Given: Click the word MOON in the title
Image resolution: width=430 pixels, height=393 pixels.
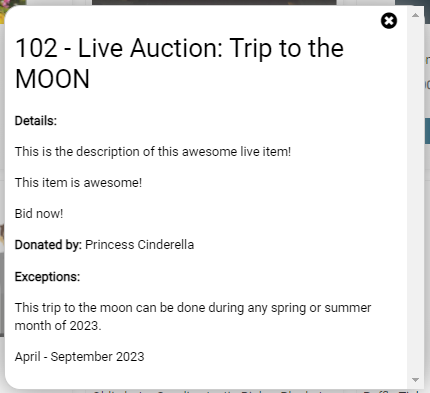Looking at the screenshot, I should pyautogui.click(x=52, y=79).
